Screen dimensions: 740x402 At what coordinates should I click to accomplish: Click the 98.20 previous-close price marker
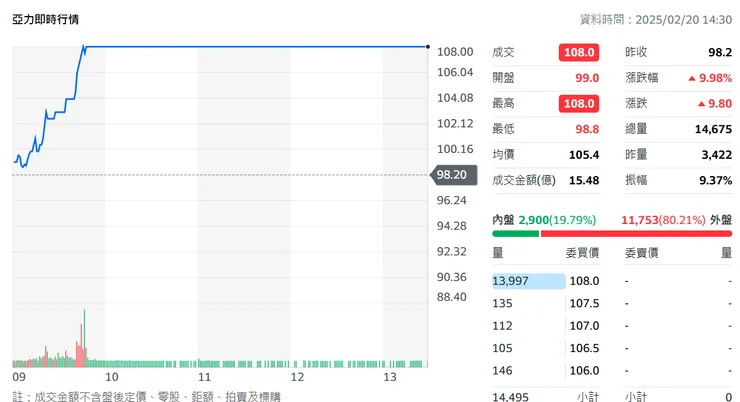pos(454,175)
